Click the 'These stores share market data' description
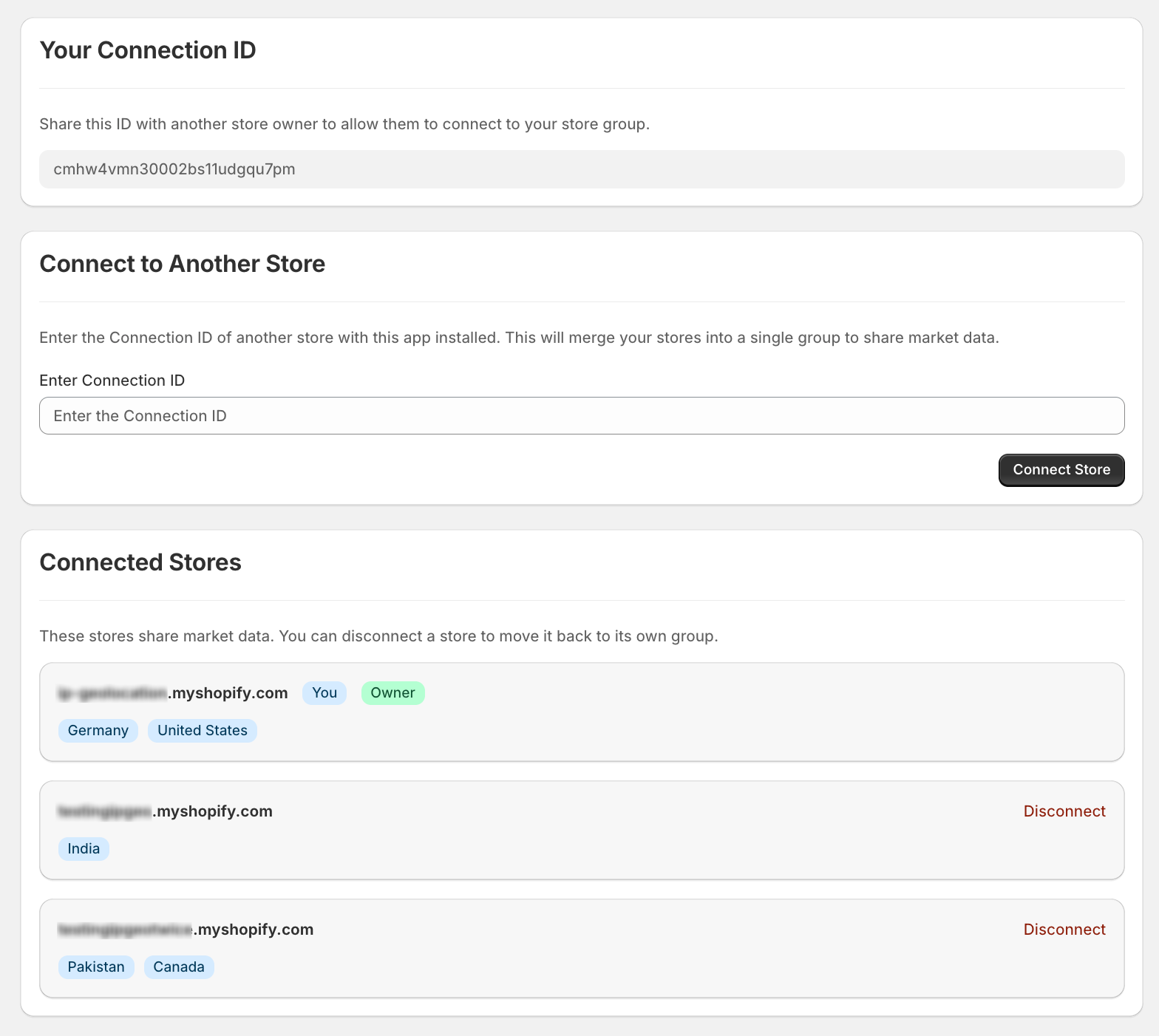 (x=378, y=636)
